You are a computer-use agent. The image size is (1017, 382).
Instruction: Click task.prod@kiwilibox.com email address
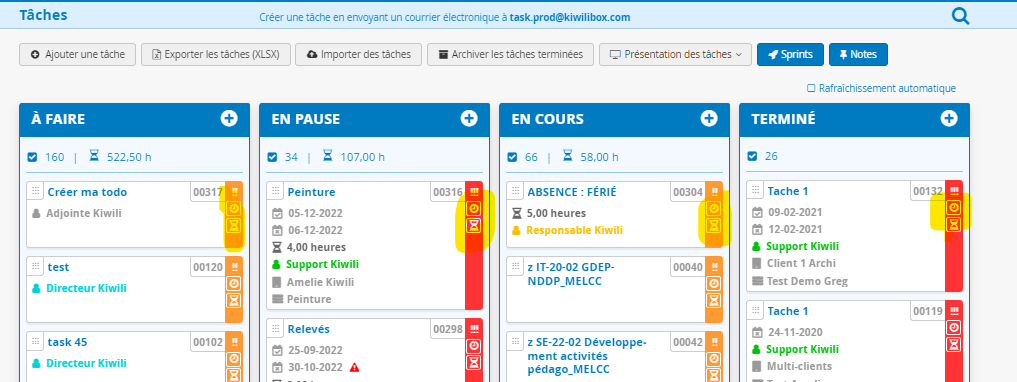[x=569, y=18]
